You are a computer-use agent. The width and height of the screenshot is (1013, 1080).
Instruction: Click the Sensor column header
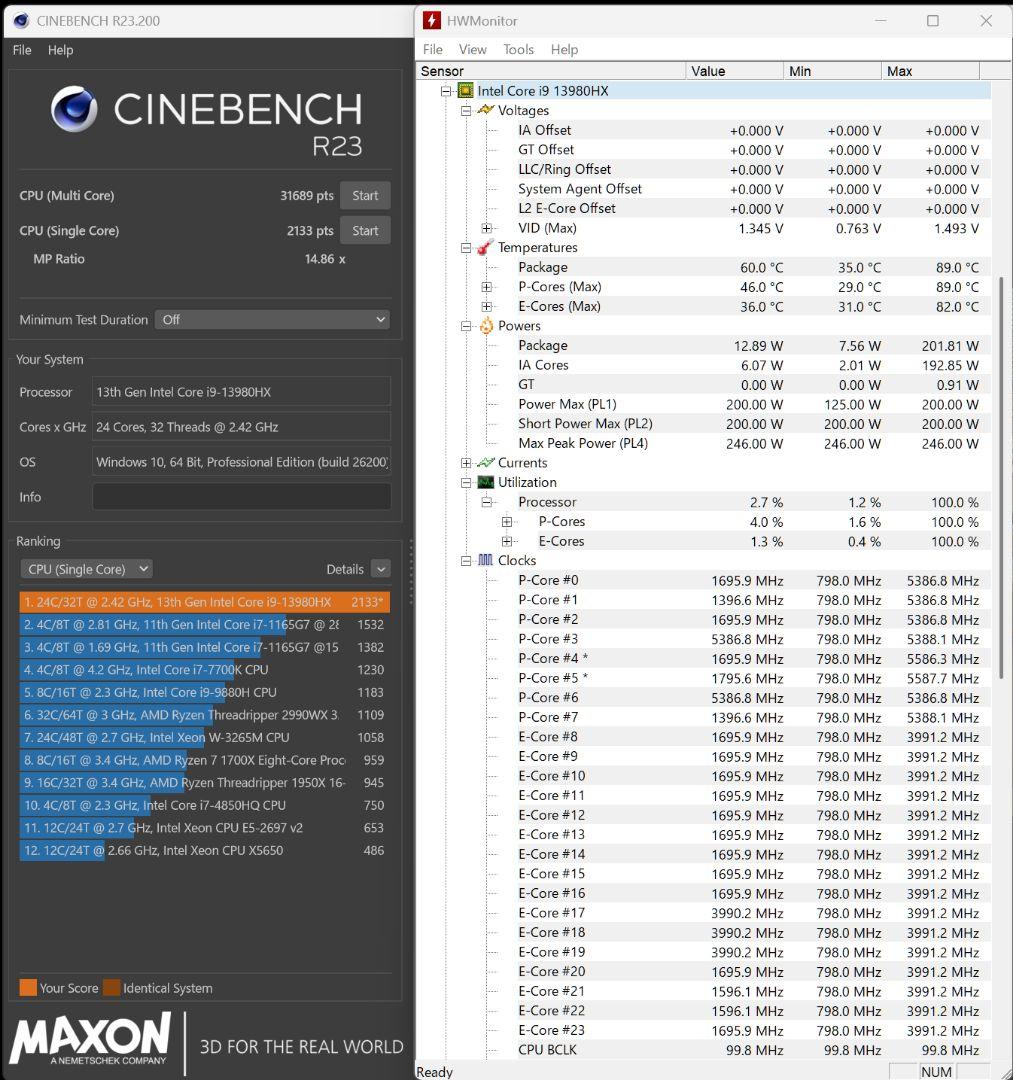point(551,71)
